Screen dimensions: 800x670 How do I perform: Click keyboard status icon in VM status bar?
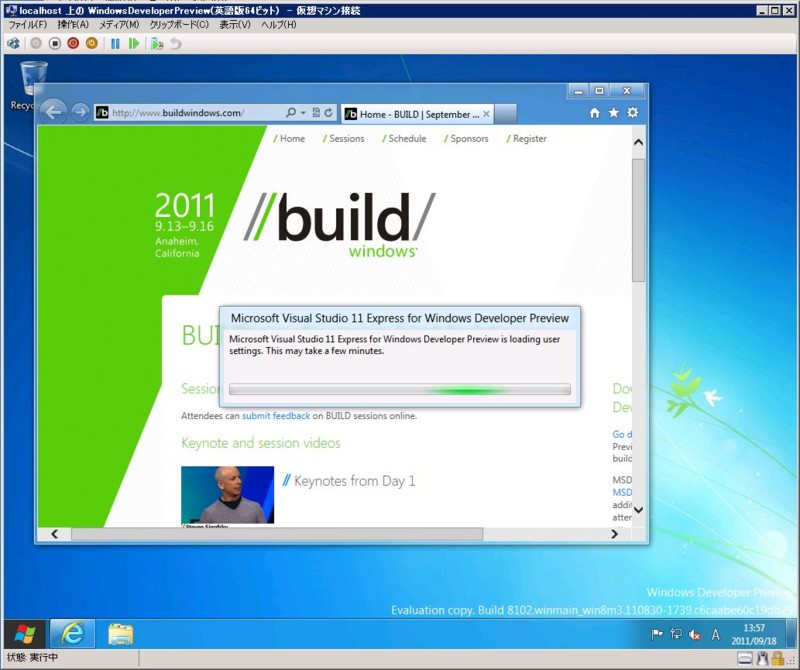[745, 659]
